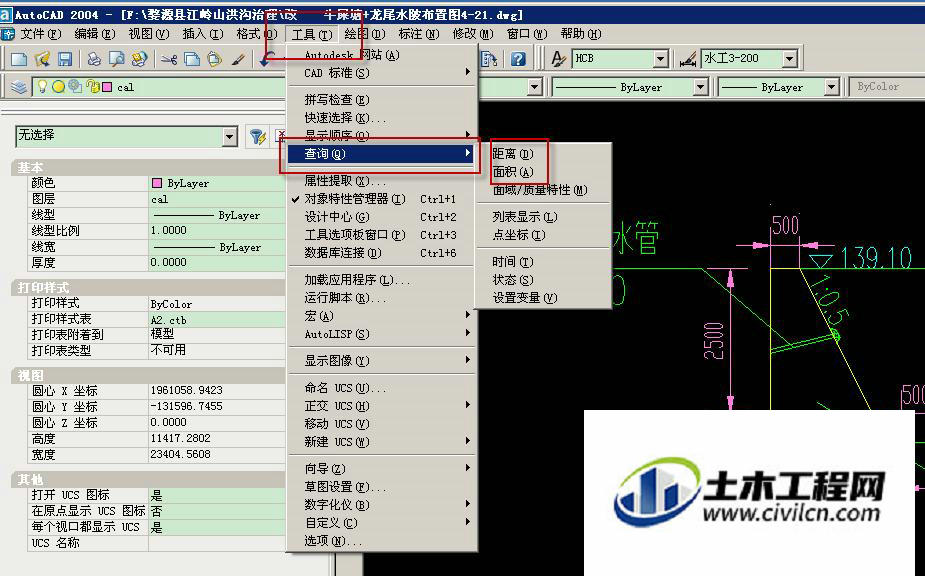The height and width of the screenshot is (576, 925).
Task: Open the 水工3-200 dimension style dropdown
Action: (x=789, y=58)
